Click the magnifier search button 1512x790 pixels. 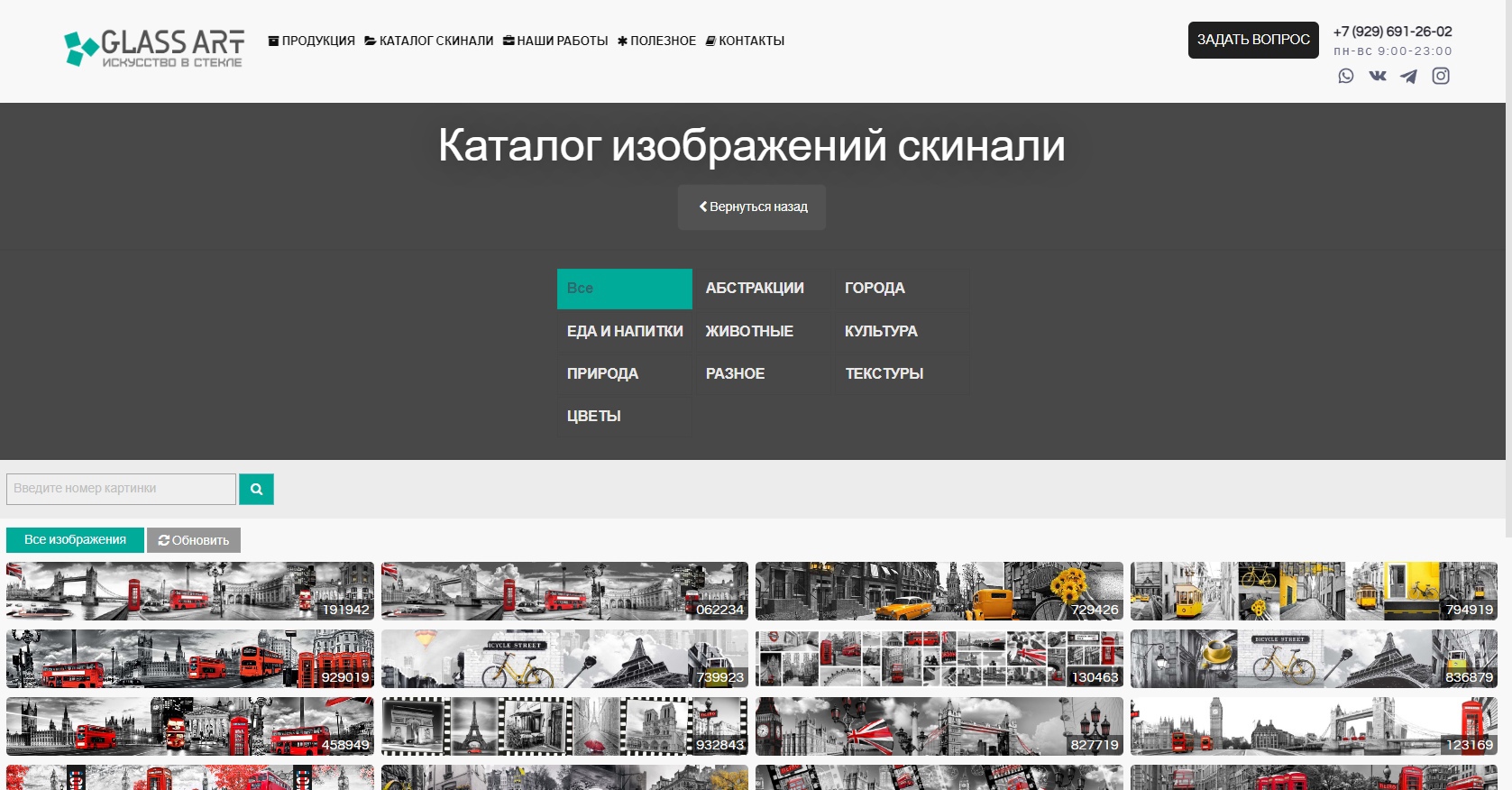tap(256, 489)
